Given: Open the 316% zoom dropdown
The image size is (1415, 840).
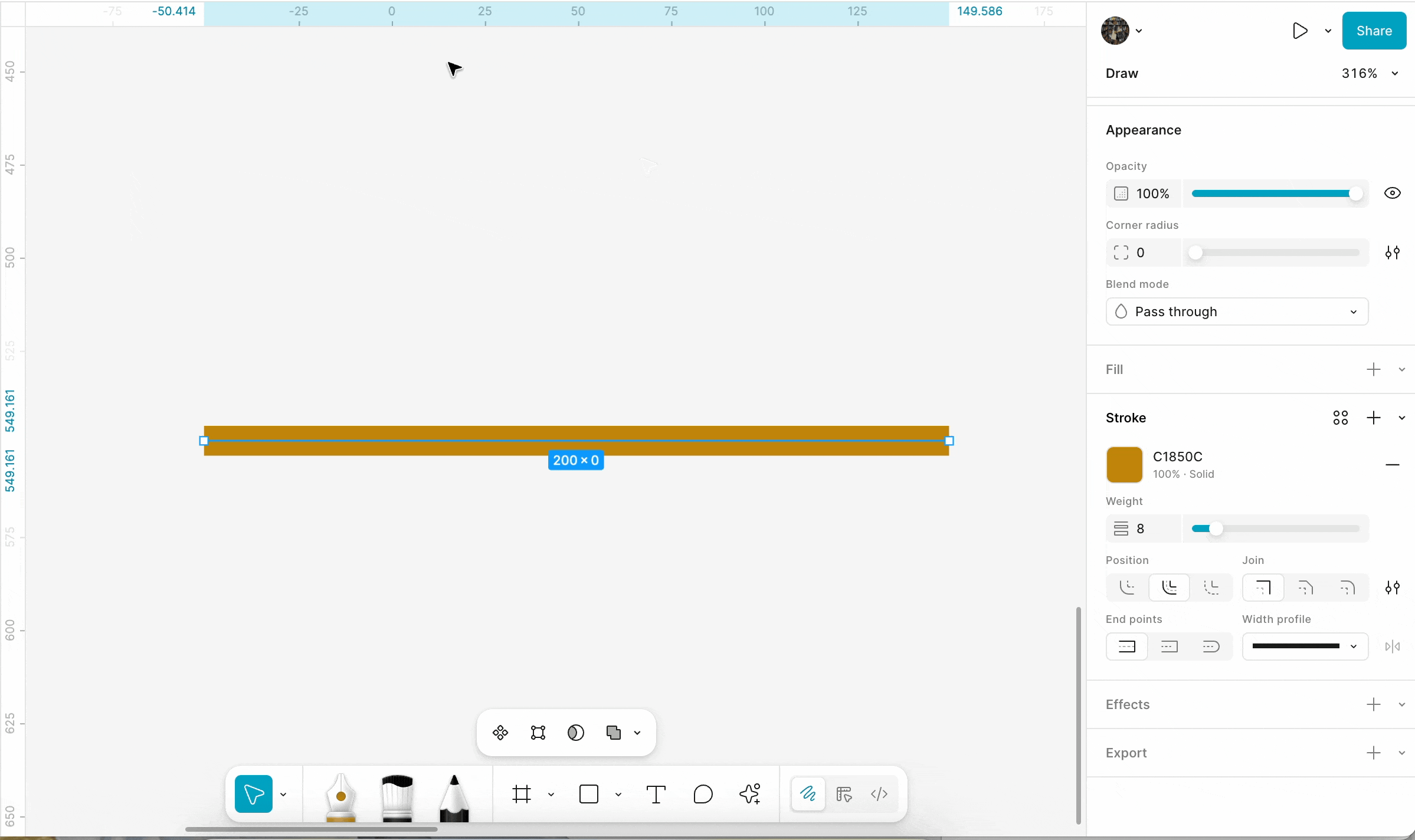Looking at the screenshot, I should 1370,73.
